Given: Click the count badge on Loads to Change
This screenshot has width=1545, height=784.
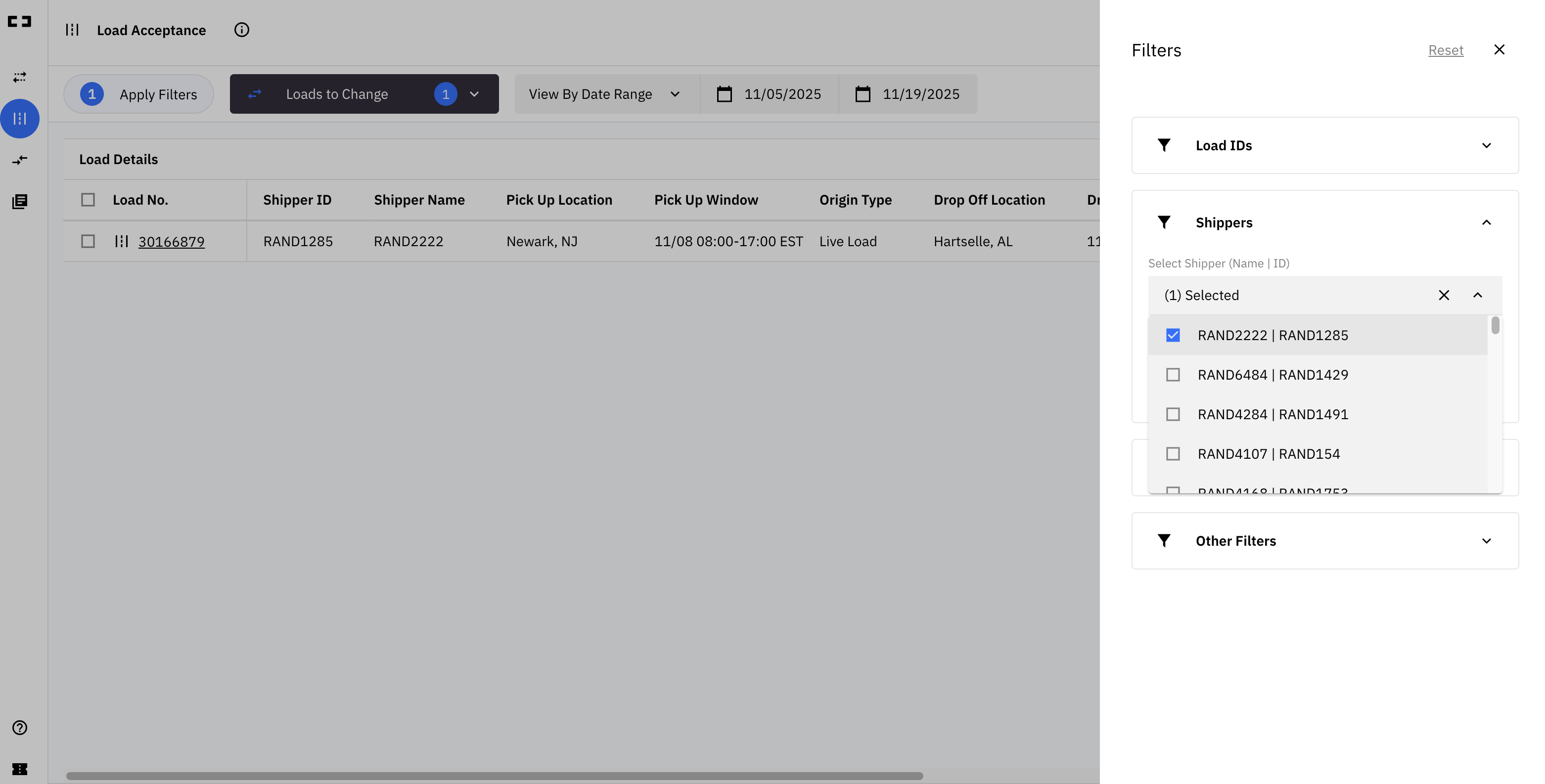Looking at the screenshot, I should (446, 94).
